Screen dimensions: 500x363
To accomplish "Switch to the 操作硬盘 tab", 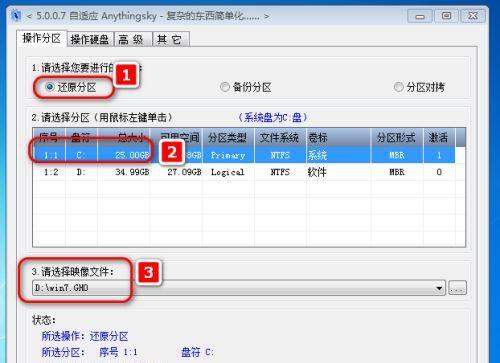I will pos(90,40).
